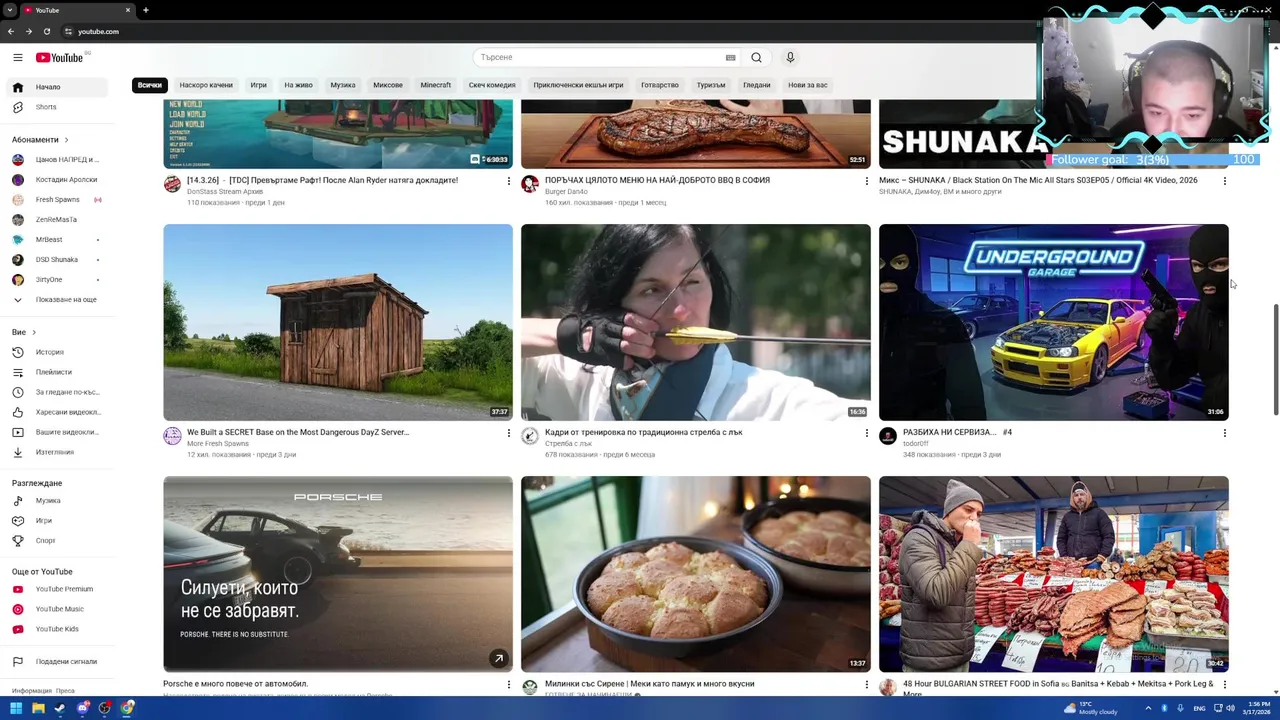Open the YouTube hamburger guide menu
This screenshot has height=720, width=1280.
point(17,58)
